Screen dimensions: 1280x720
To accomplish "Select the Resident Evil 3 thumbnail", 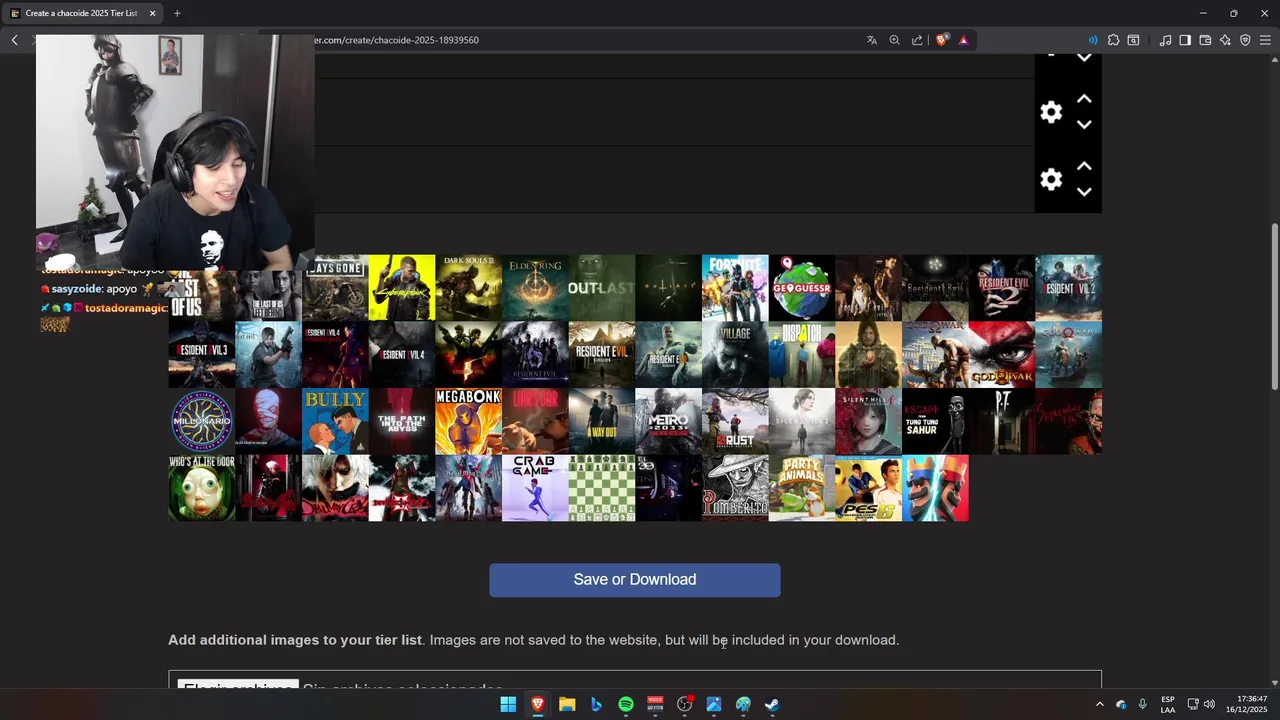I will [202, 354].
